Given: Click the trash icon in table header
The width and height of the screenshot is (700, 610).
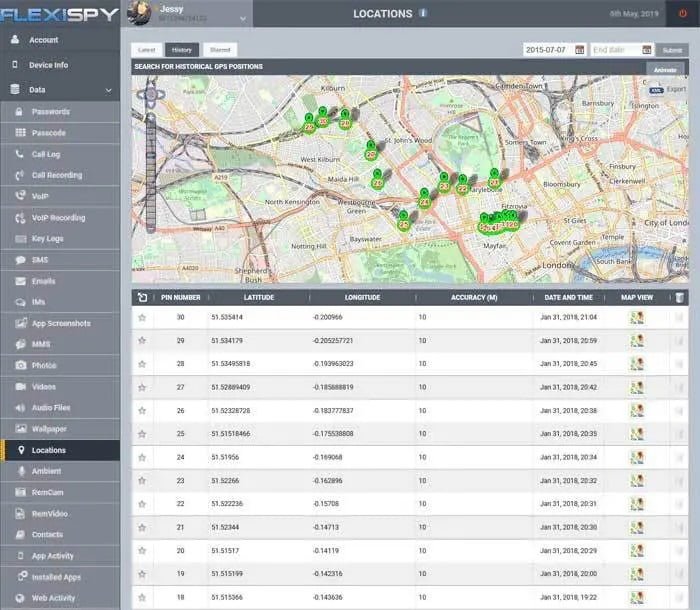Looking at the screenshot, I should pyautogui.click(x=679, y=297).
